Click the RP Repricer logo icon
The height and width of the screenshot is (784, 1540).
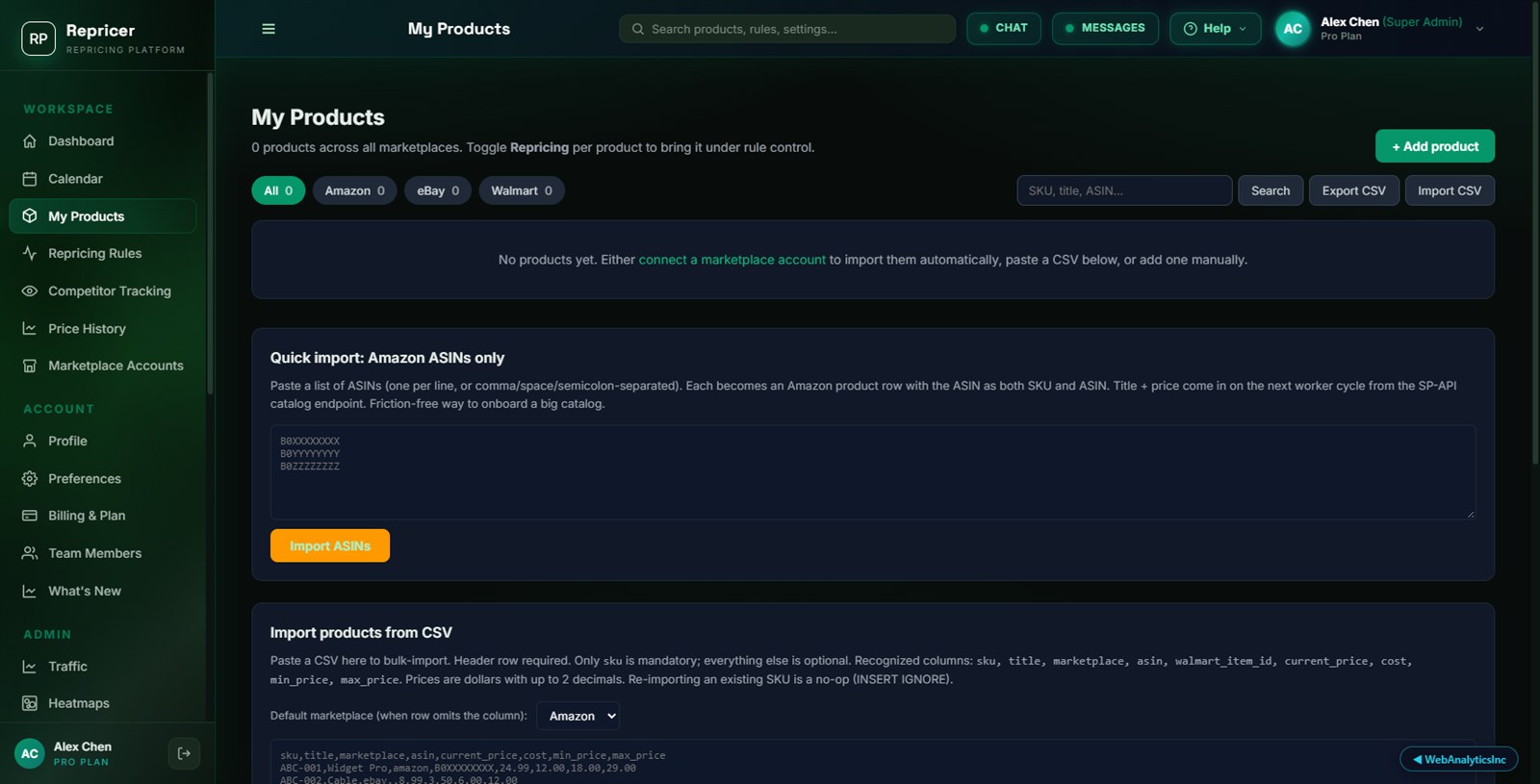click(x=38, y=38)
